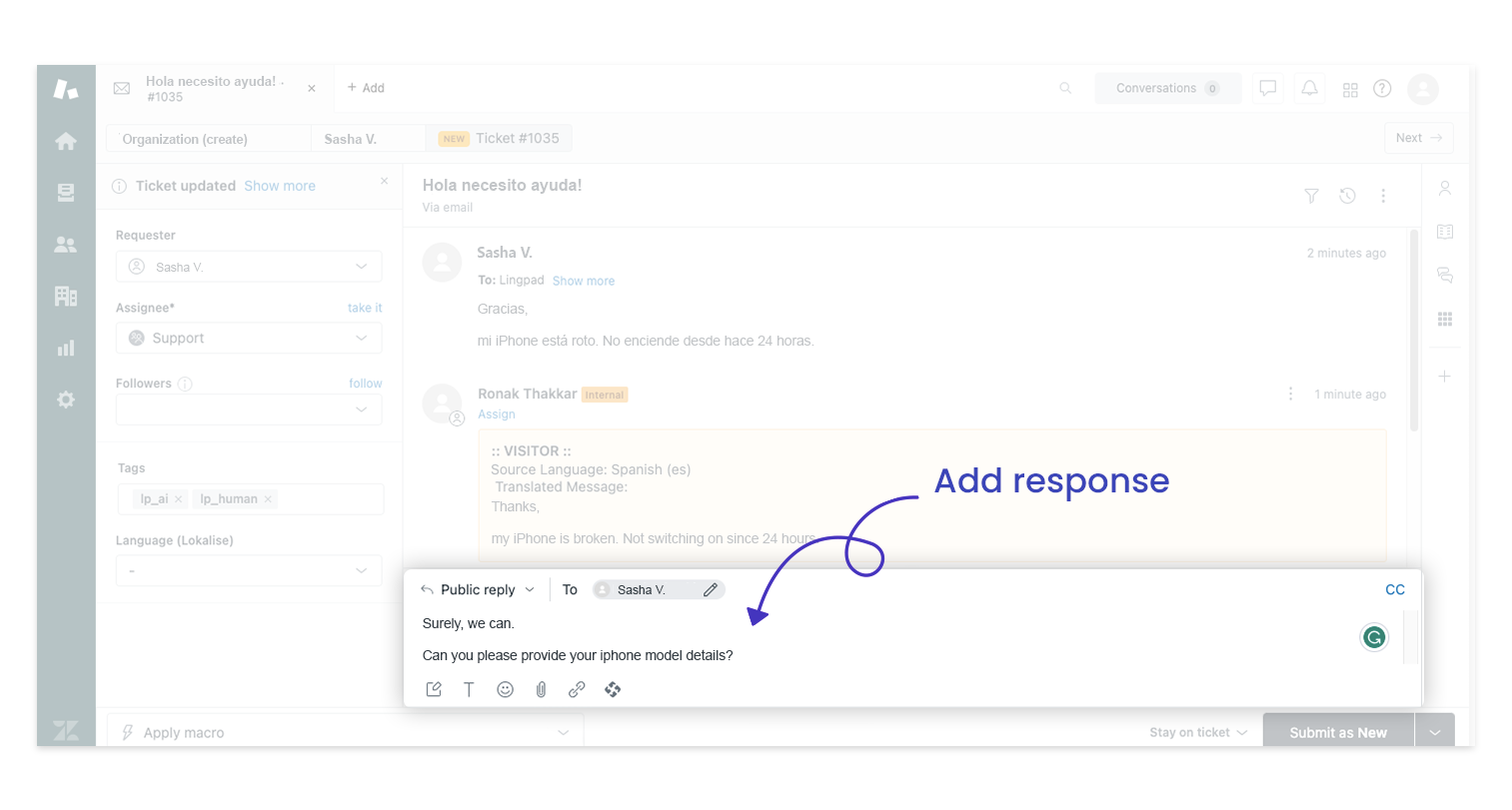The image size is (1512, 810).
Task: Show ticket events history icon
Action: click(x=1347, y=196)
